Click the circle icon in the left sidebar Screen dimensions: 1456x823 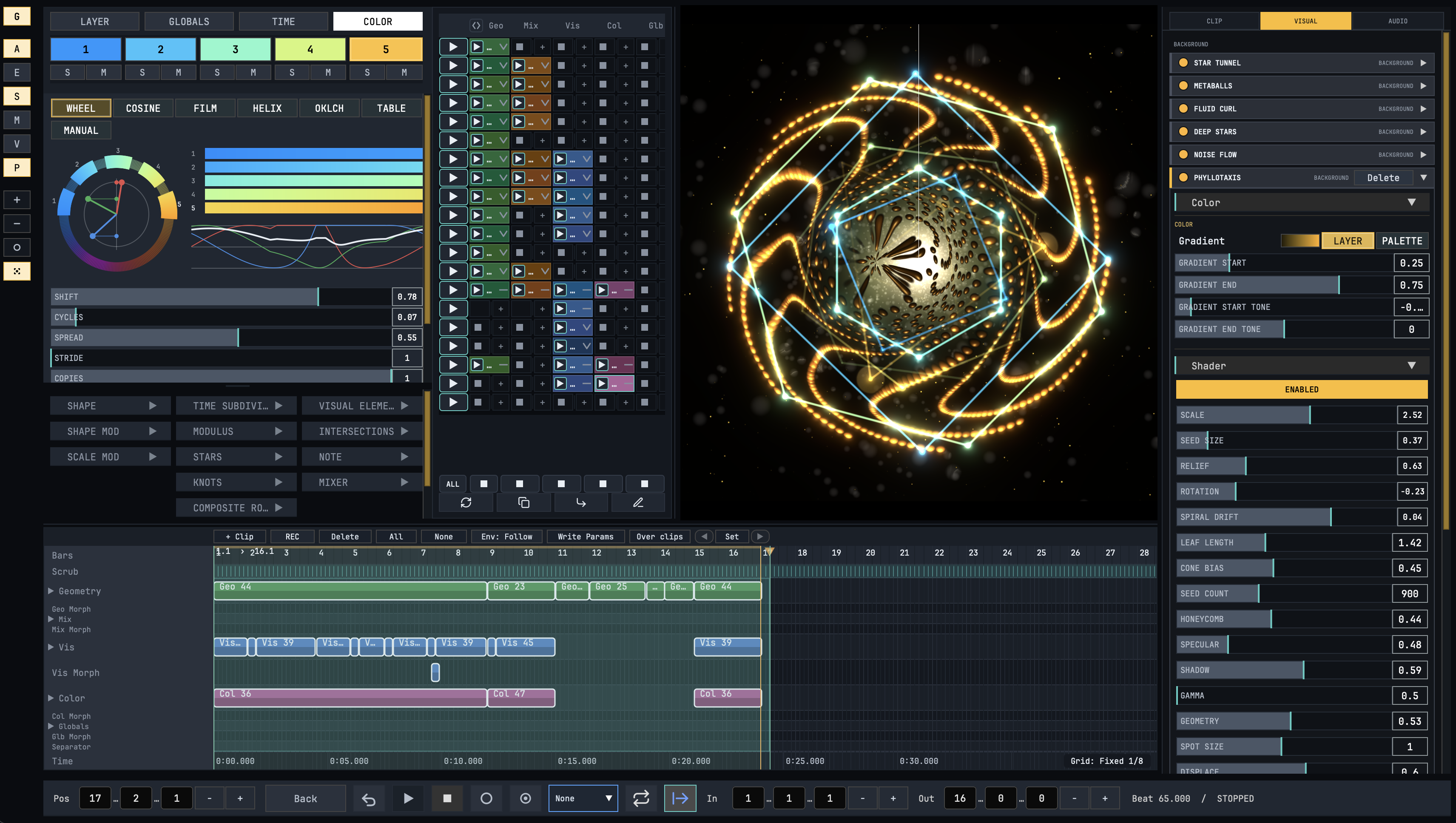[17, 247]
